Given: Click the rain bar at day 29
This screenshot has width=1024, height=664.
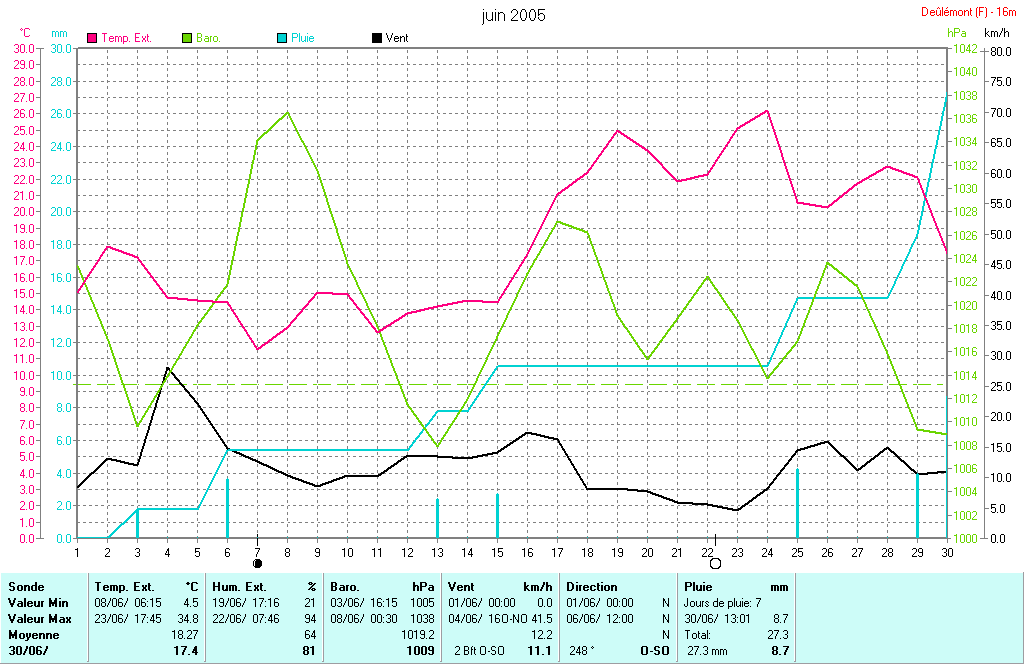Looking at the screenshot, I should pos(918,505).
